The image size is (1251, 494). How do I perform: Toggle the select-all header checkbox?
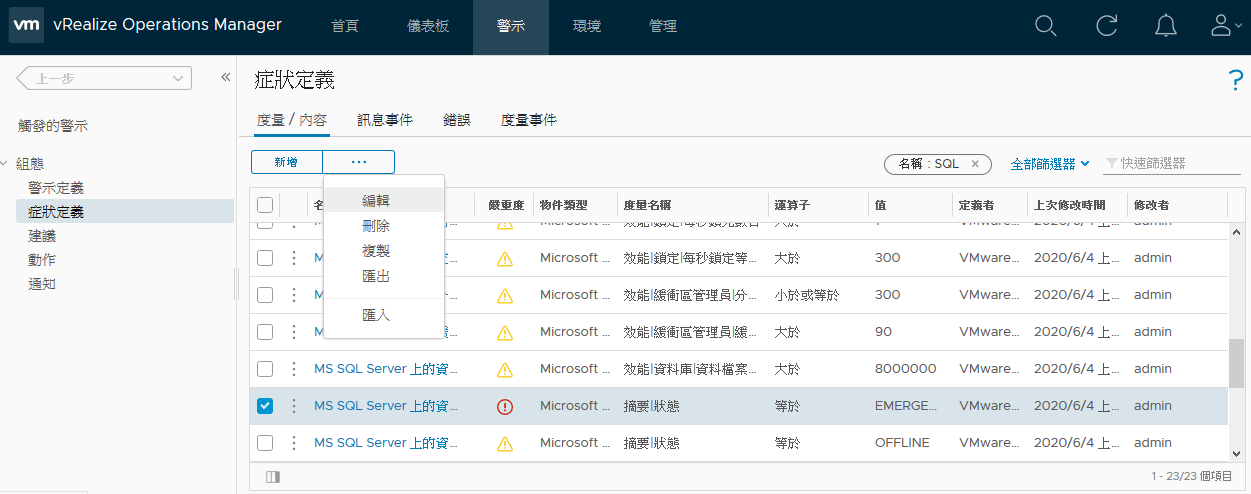pos(265,205)
